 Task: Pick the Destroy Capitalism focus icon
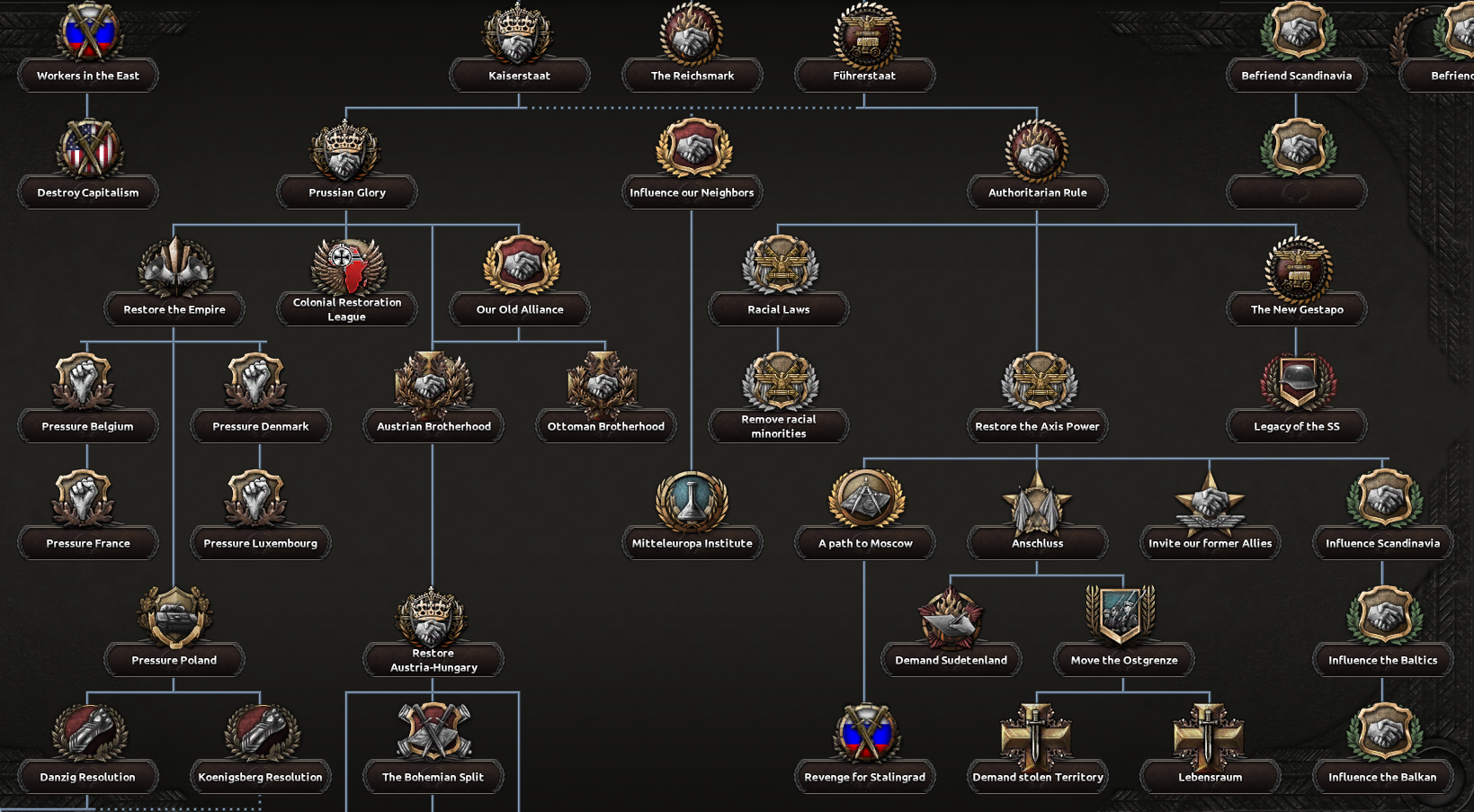tap(88, 149)
